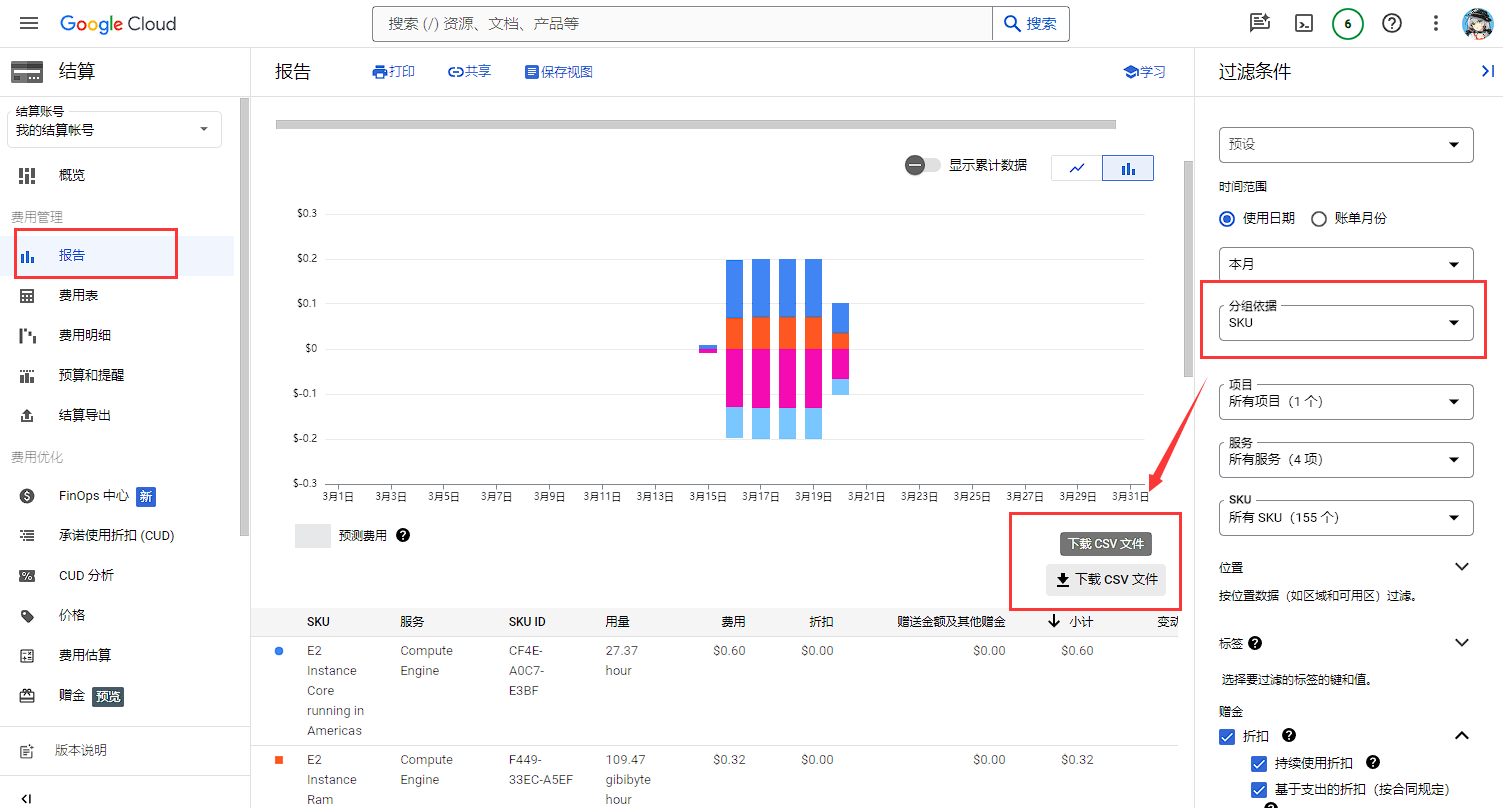Click help icon next to 持续使用折扣

pyautogui.click(x=1373, y=762)
